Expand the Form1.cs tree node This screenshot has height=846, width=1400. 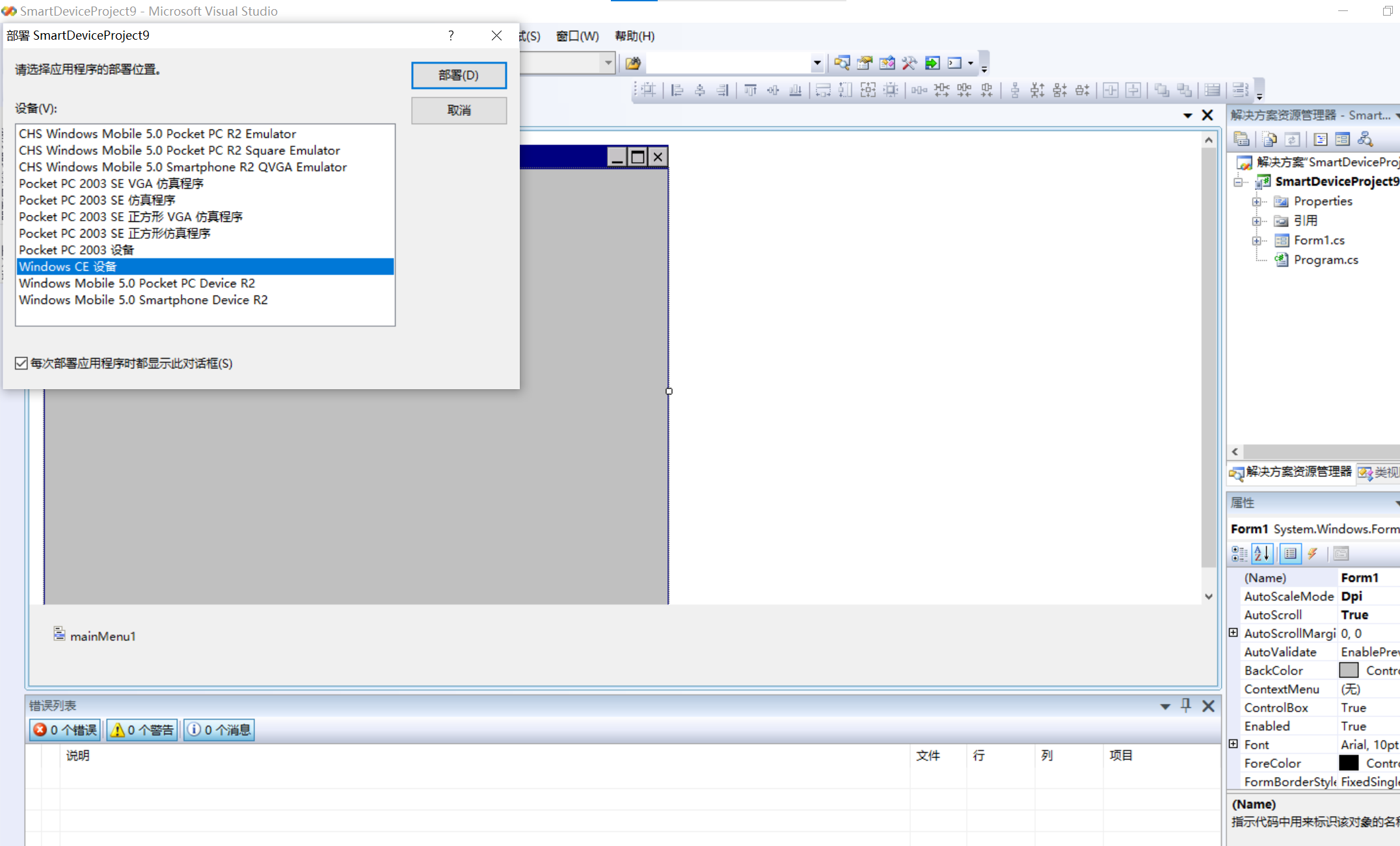(x=1257, y=240)
